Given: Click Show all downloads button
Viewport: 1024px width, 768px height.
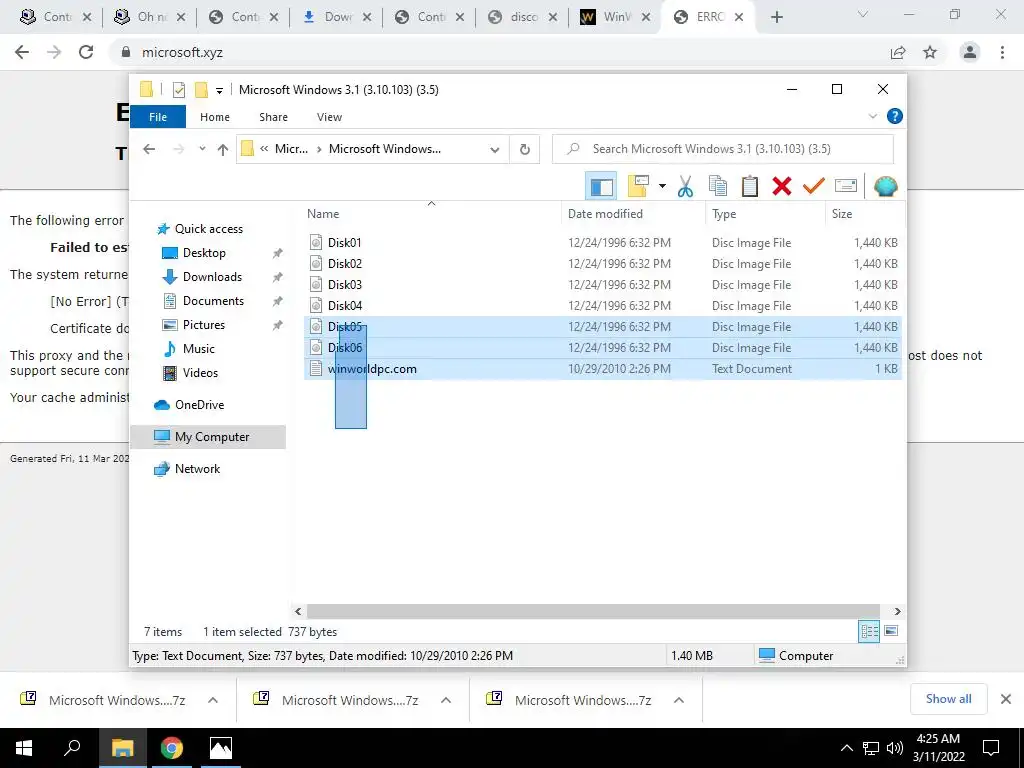Looking at the screenshot, I should pos(948,699).
